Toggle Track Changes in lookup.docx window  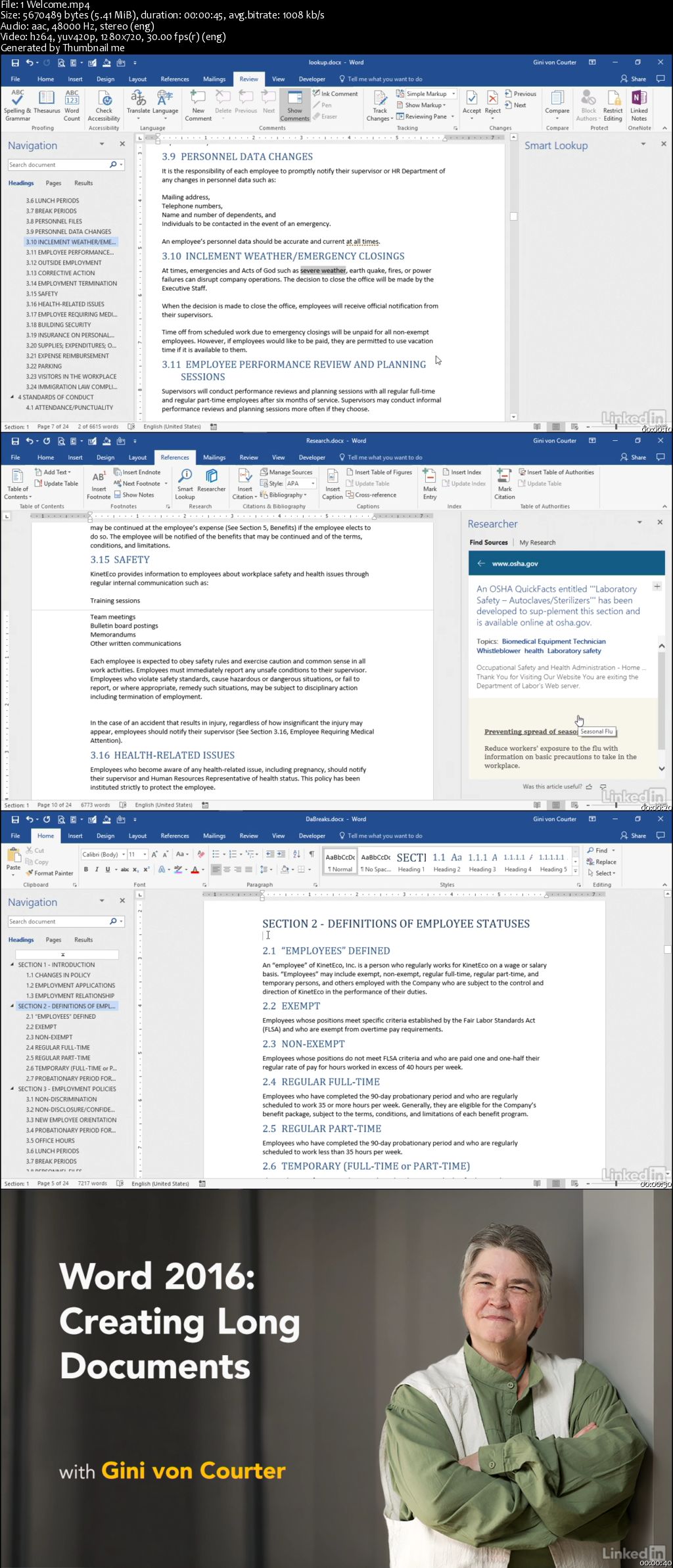pyautogui.click(x=380, y=106)
